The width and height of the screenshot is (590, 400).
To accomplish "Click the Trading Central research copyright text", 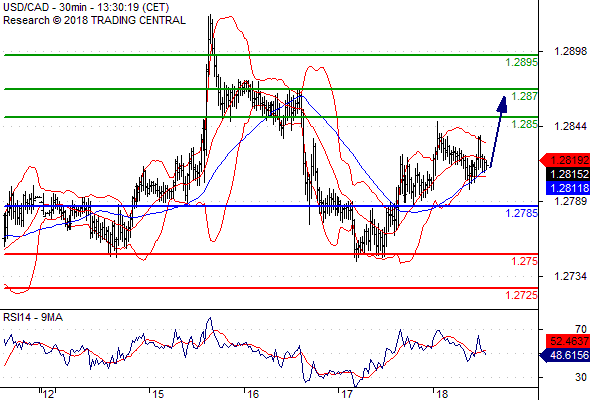I will tap(94, 20).
